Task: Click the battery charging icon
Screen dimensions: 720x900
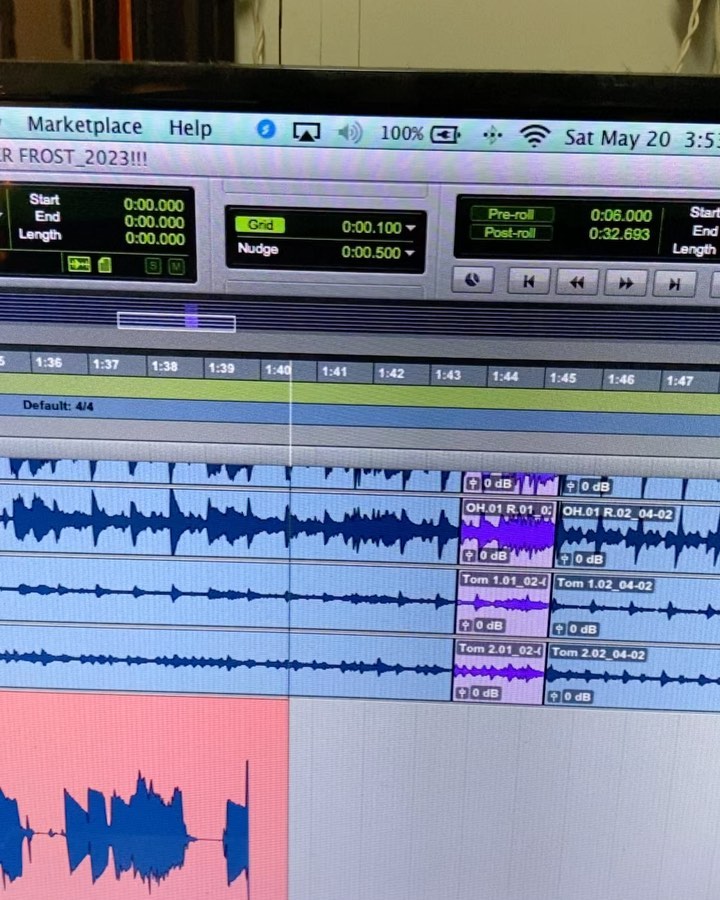Action: [x=446, y=135]
